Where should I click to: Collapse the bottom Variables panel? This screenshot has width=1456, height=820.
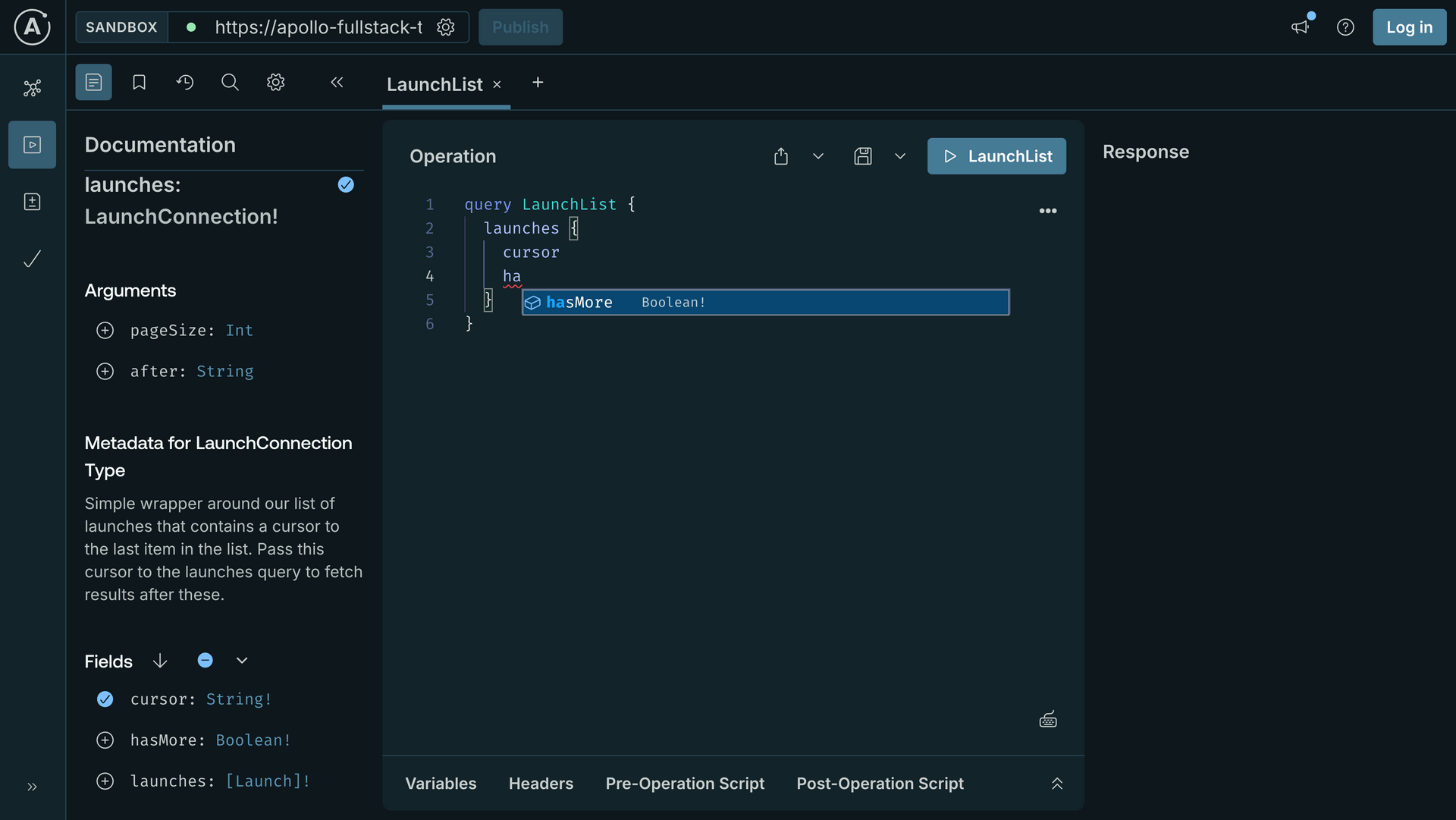pyautogui.click(x=1056, y=784)
